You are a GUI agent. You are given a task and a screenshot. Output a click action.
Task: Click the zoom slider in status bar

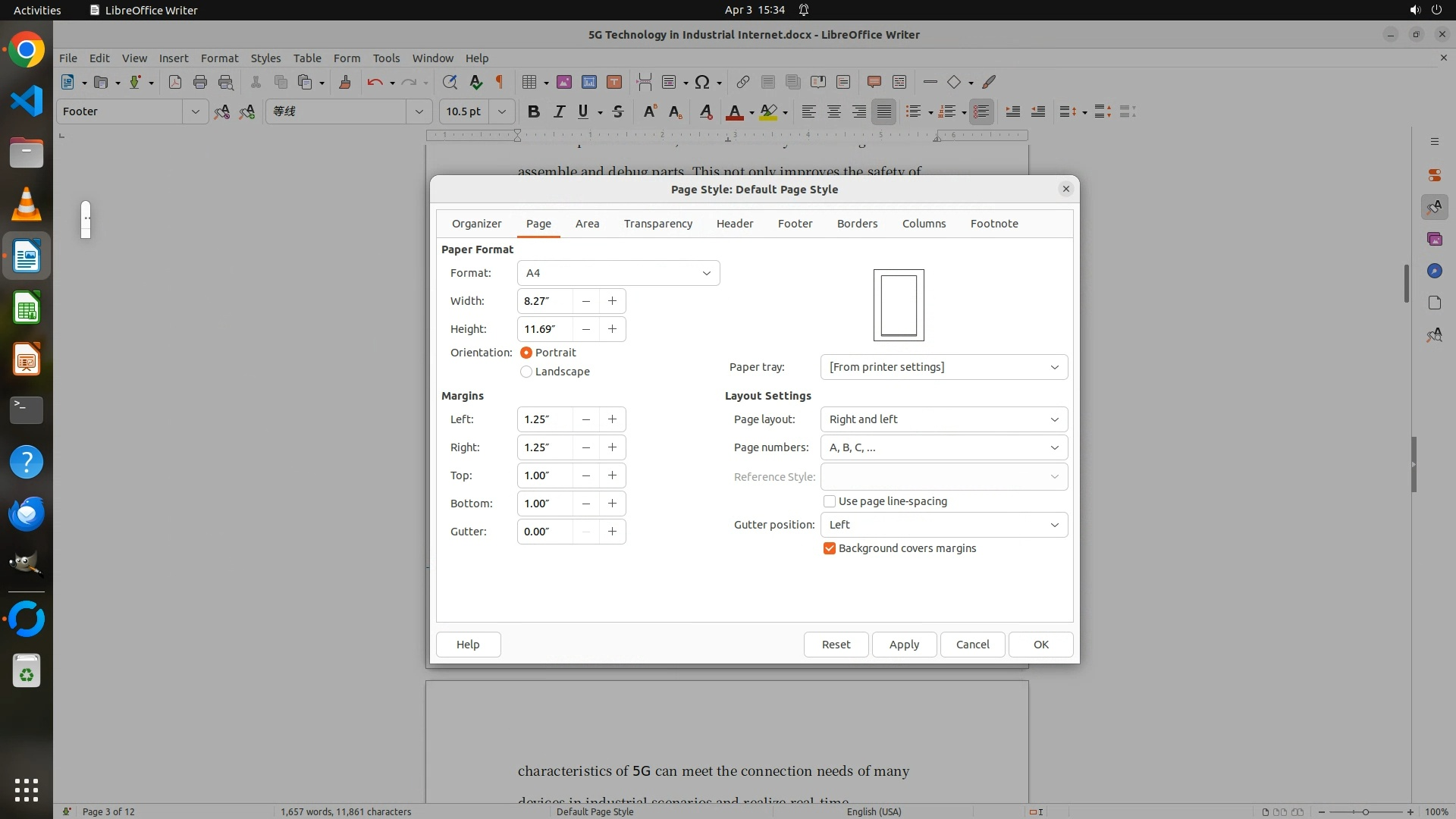1365,811
